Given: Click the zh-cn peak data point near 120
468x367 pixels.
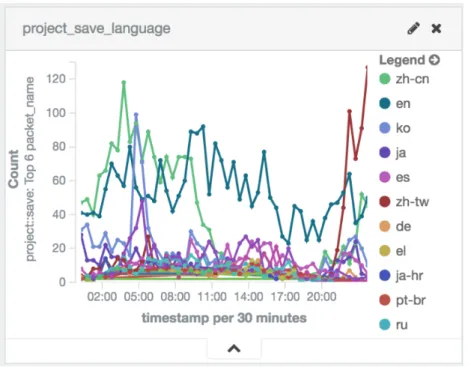Looking at the screenshot, I should click(124, 82).
